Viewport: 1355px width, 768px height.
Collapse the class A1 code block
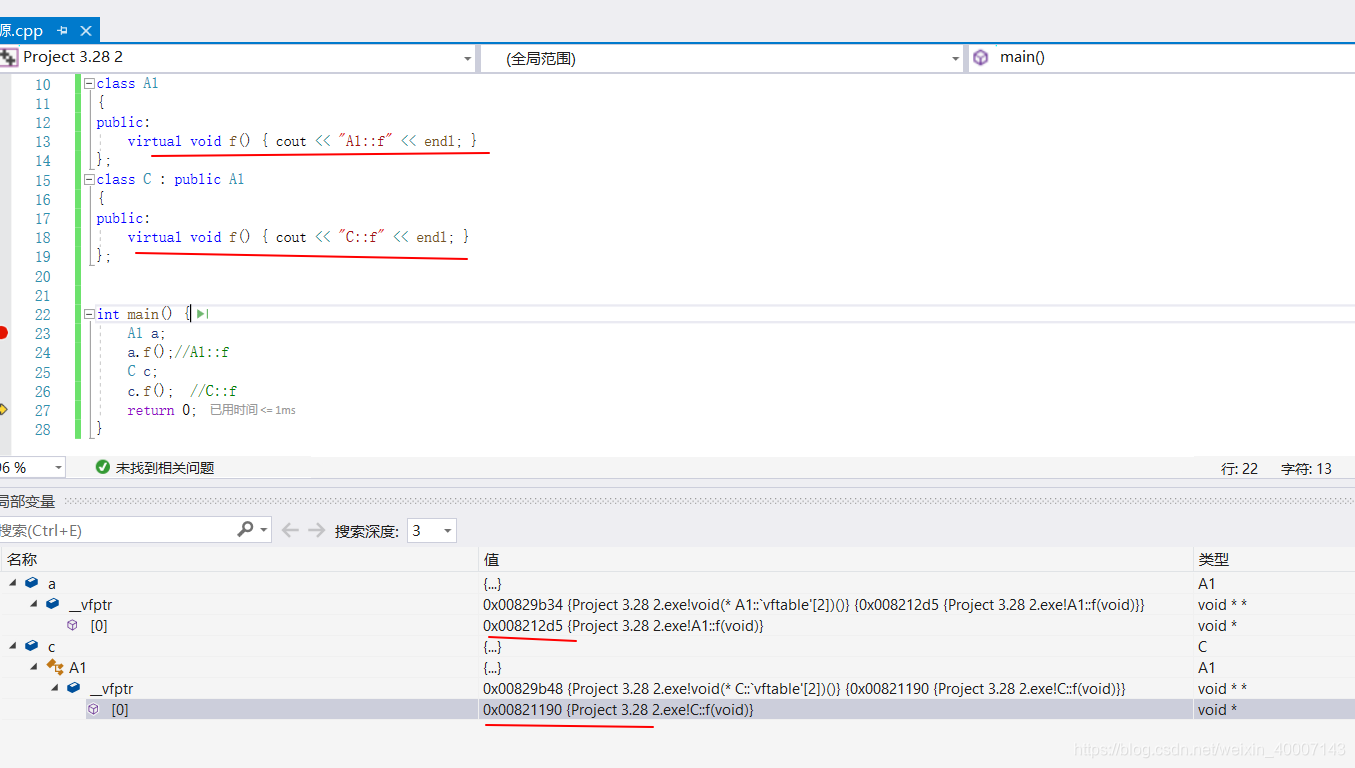tap(89, 84)
